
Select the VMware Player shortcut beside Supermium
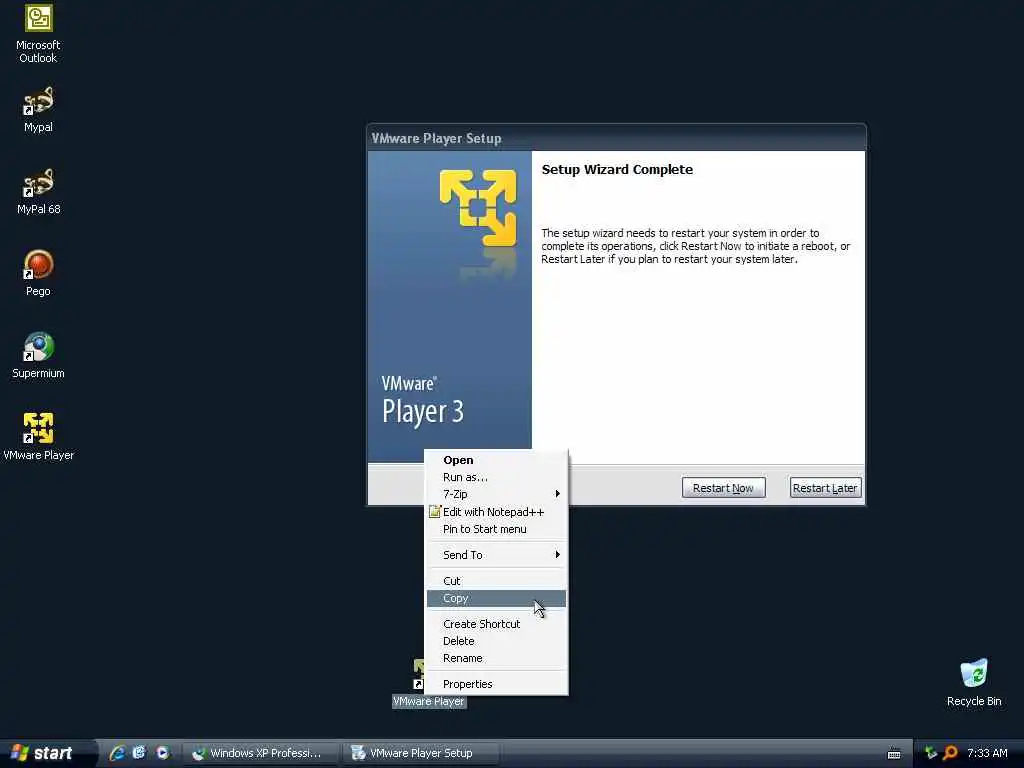pyautogui.click(x=38, y=438)
